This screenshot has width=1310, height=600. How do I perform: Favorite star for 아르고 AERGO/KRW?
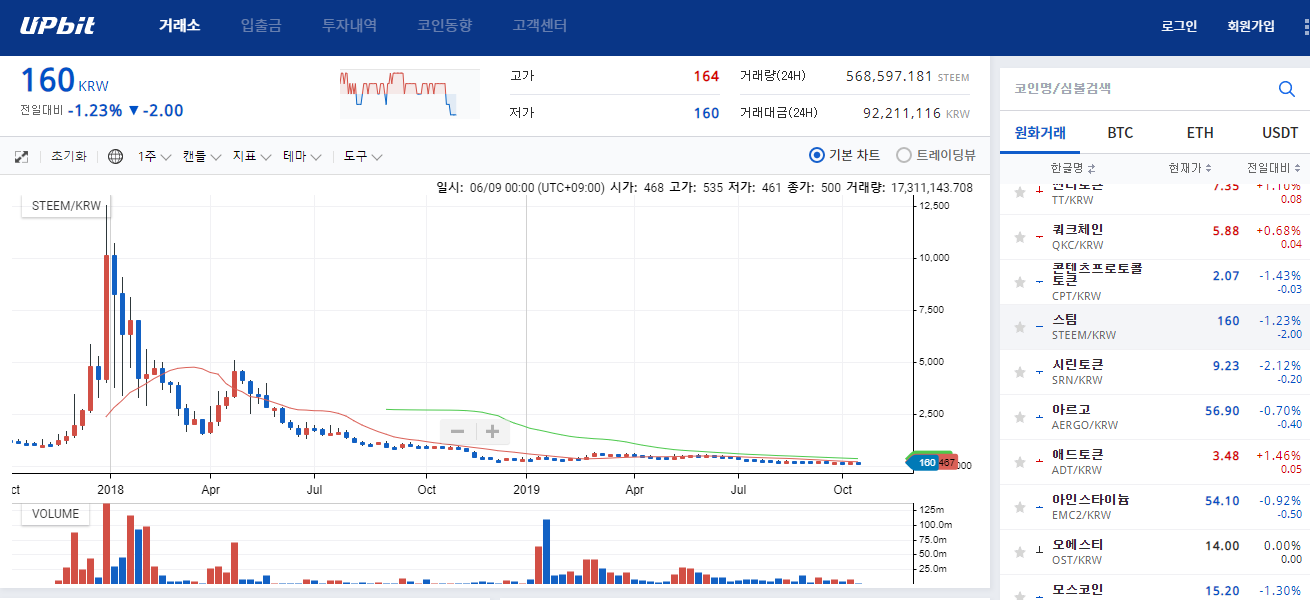[1019, 417]
